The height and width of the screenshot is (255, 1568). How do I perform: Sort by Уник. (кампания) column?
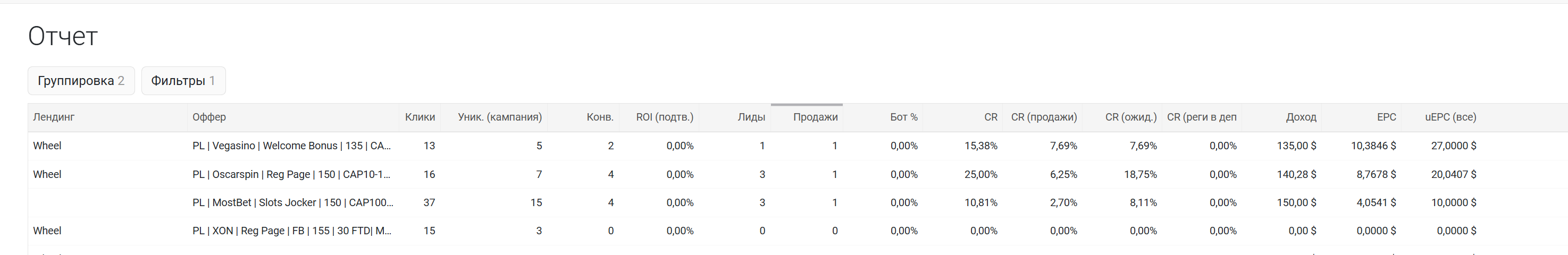click(500, 117)
